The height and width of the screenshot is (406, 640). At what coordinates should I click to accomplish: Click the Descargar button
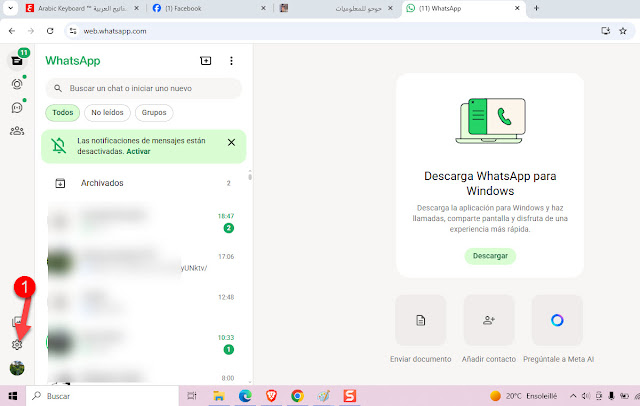click(489, 256)
